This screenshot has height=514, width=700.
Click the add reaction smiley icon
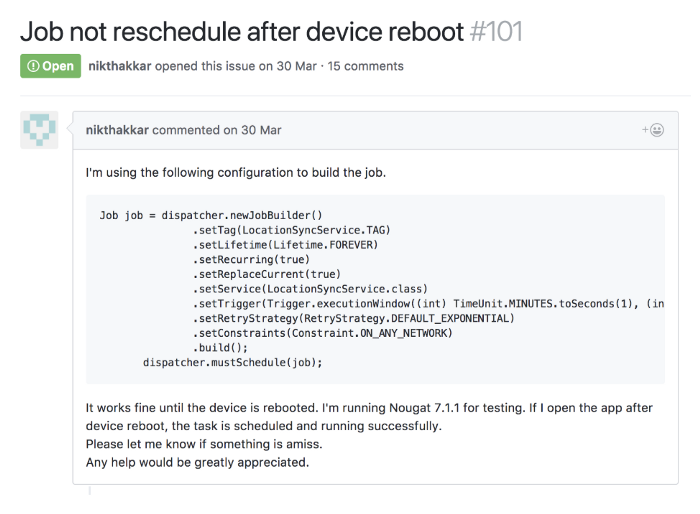coord(655,130)
